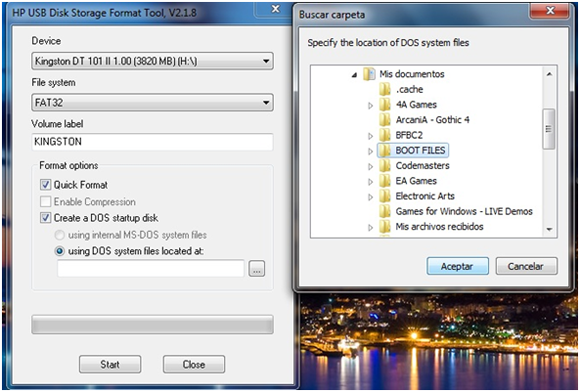Click the folder tree scrollbar thumb

(549, 129)
